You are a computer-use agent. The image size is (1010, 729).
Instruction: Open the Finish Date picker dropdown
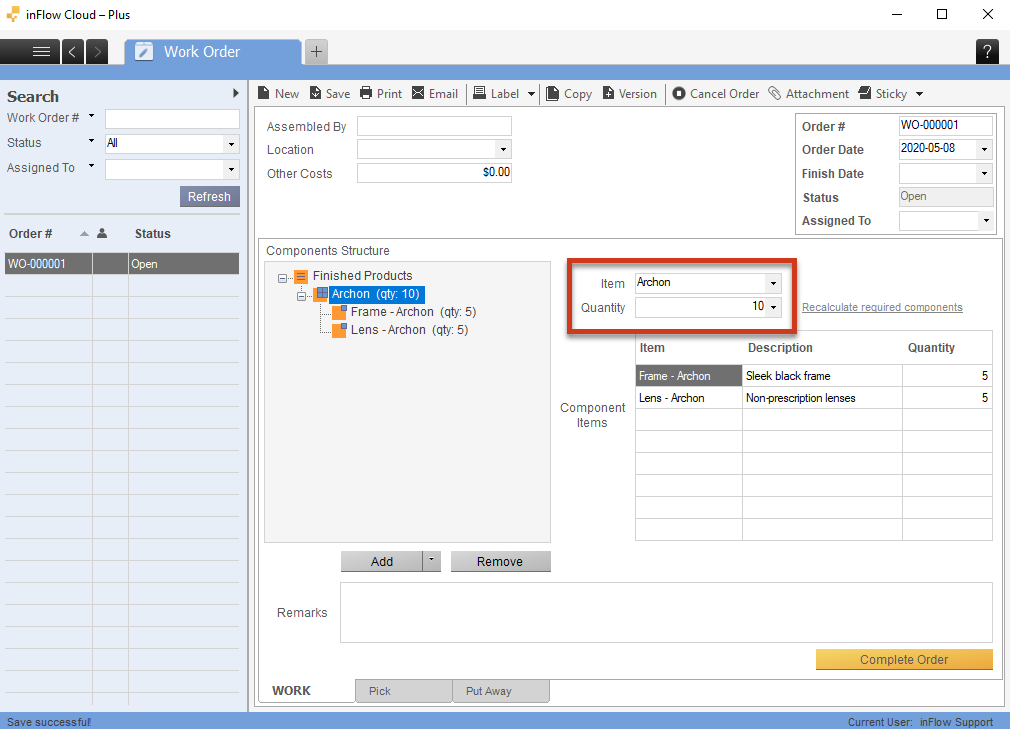point(984,173)
